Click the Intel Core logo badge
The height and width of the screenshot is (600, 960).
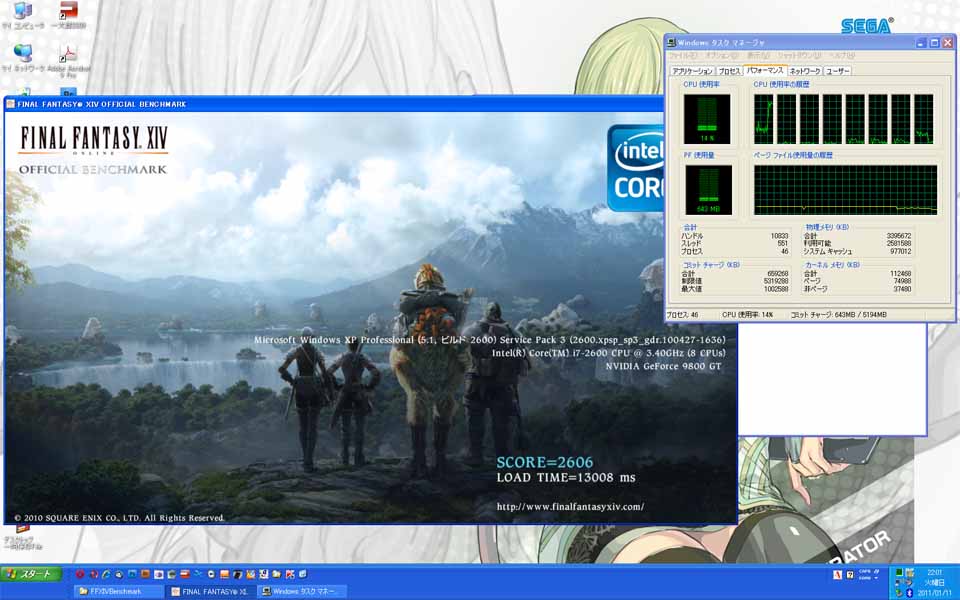pos(636,168)
